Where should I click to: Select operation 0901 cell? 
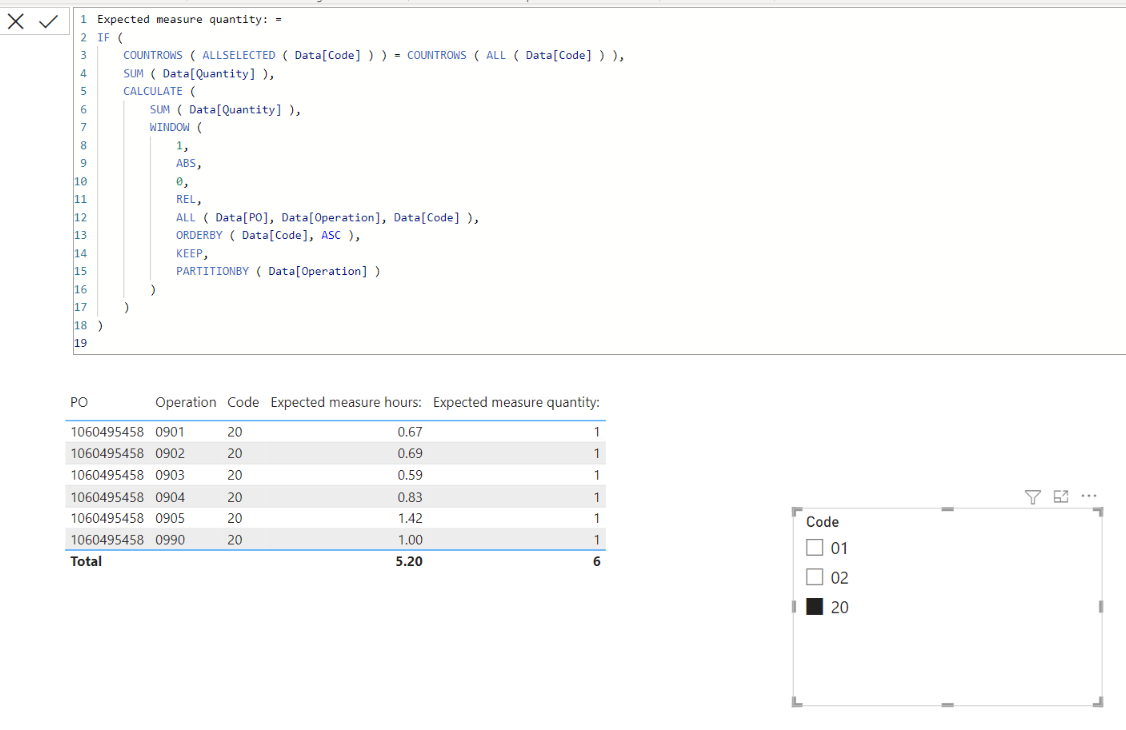click(x=170, y=432)
